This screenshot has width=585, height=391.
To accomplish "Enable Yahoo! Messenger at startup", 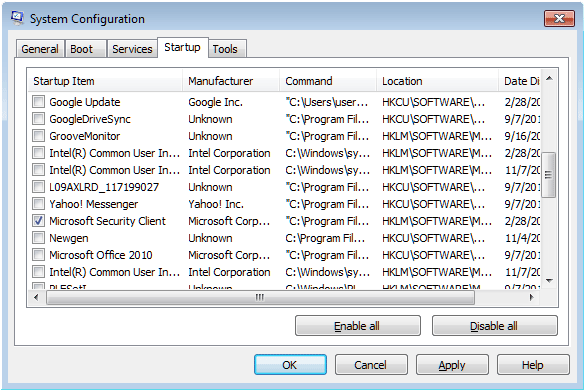I will point(38,204).
